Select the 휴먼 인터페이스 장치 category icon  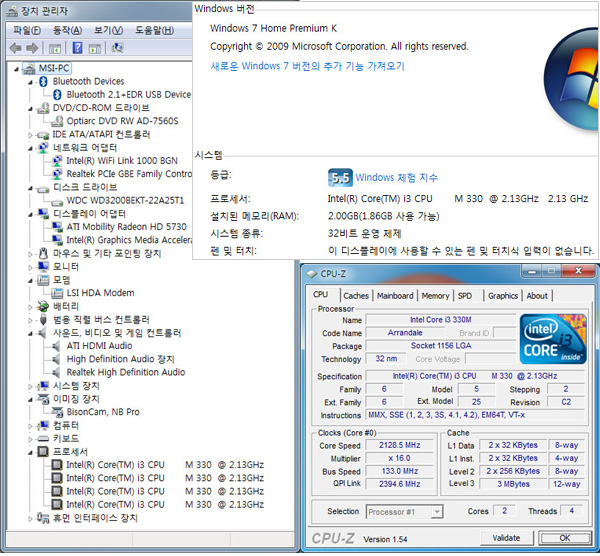(43, 518)
